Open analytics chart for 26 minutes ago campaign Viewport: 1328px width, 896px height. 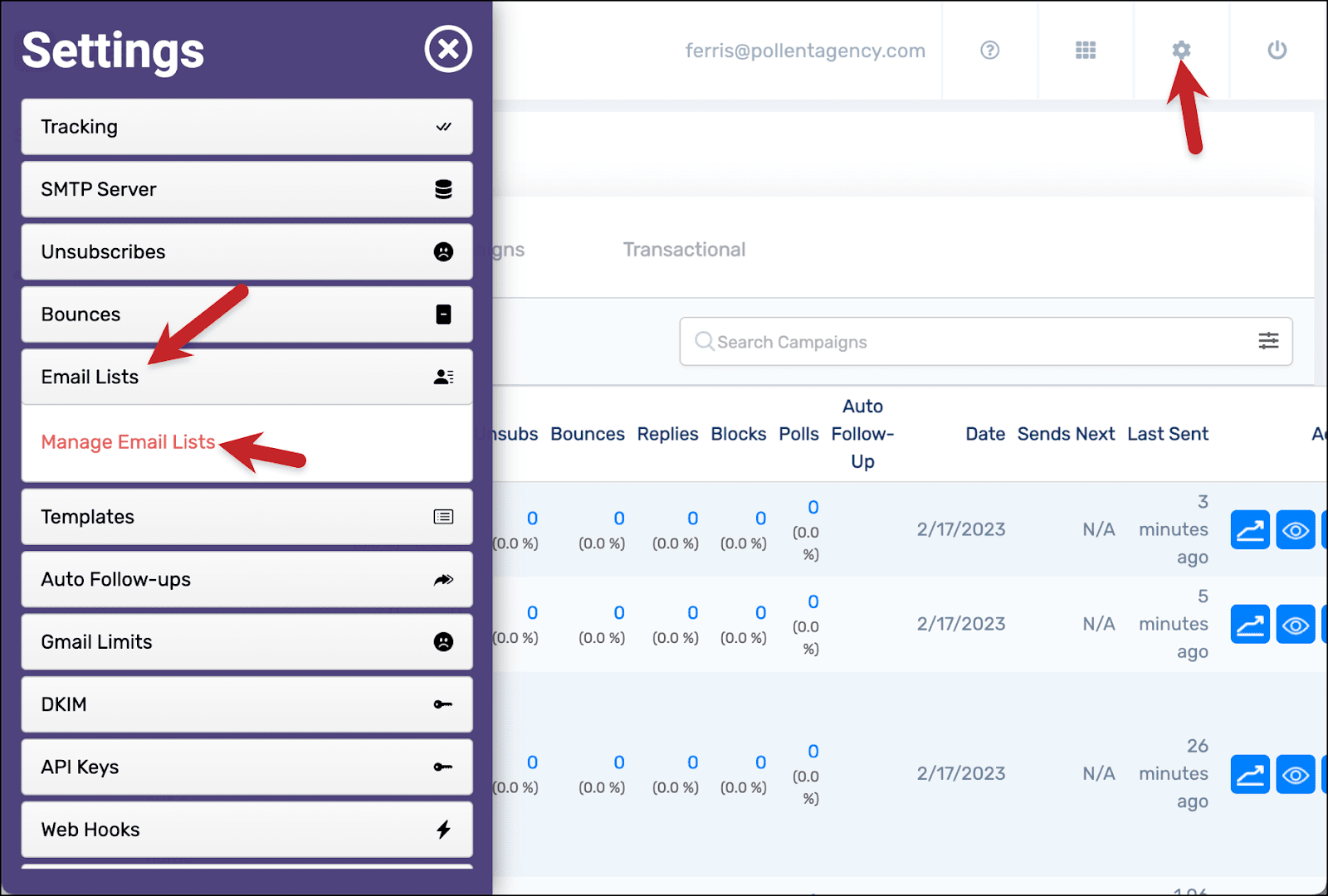coord(1250,774)
